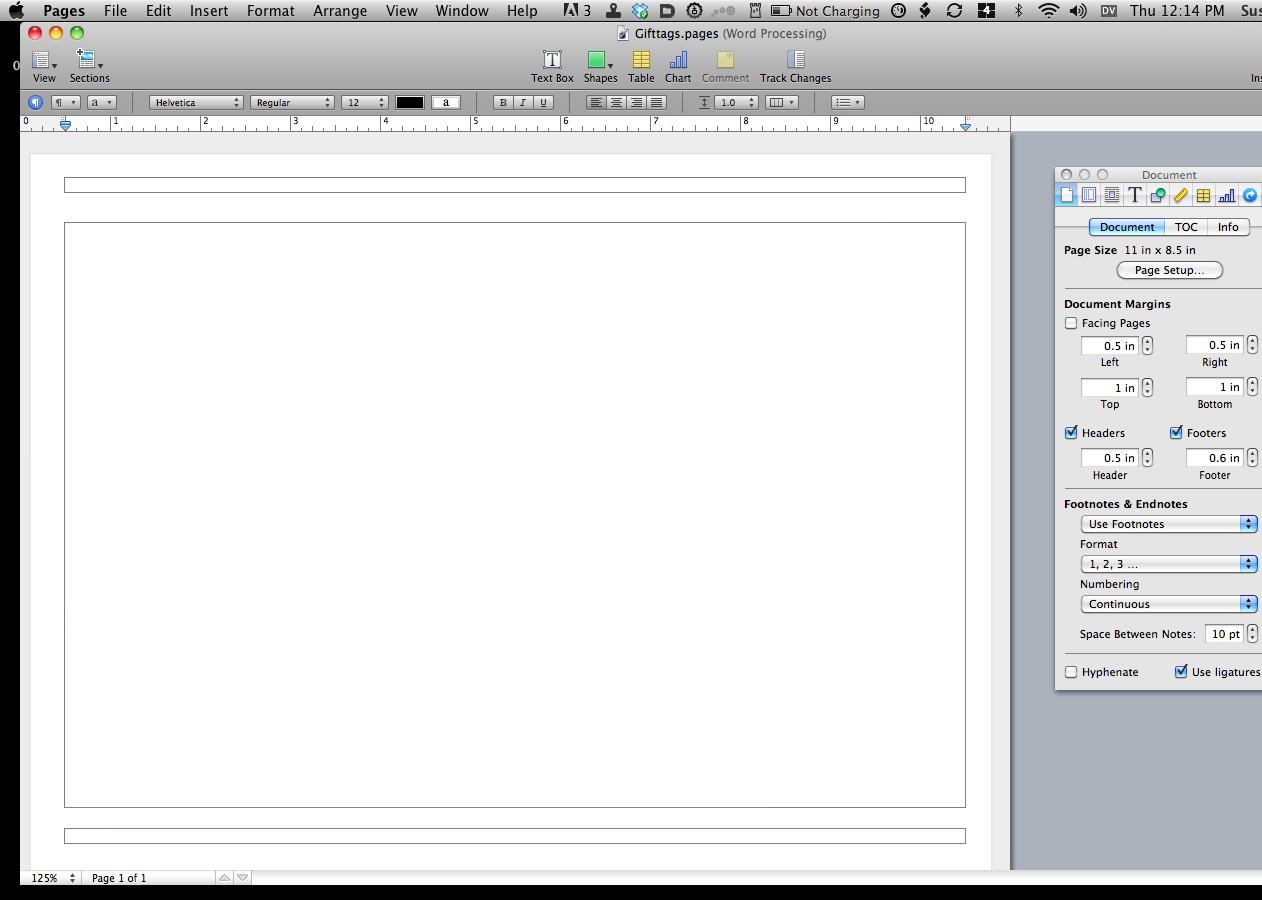Click the Bluetooth menu bar icon
Screen dimensions: 1262x900
(1019, 11)
